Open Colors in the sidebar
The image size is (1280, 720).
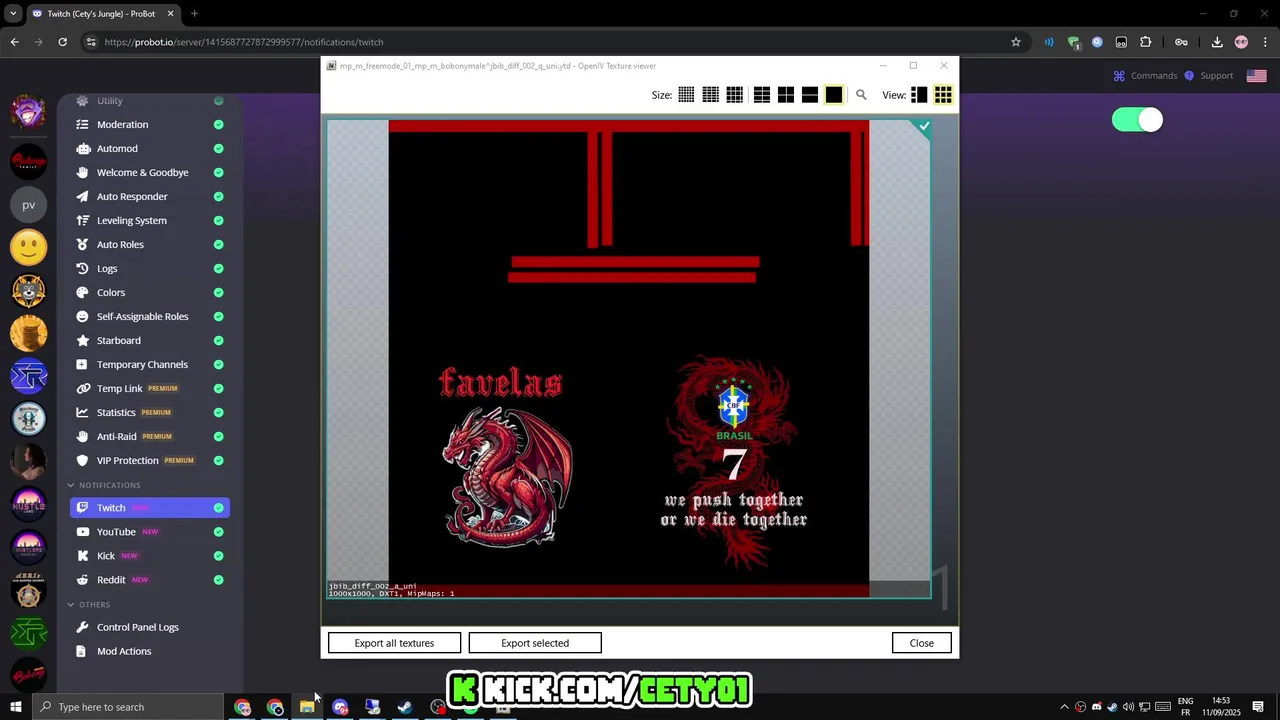[x=111, y=293]
